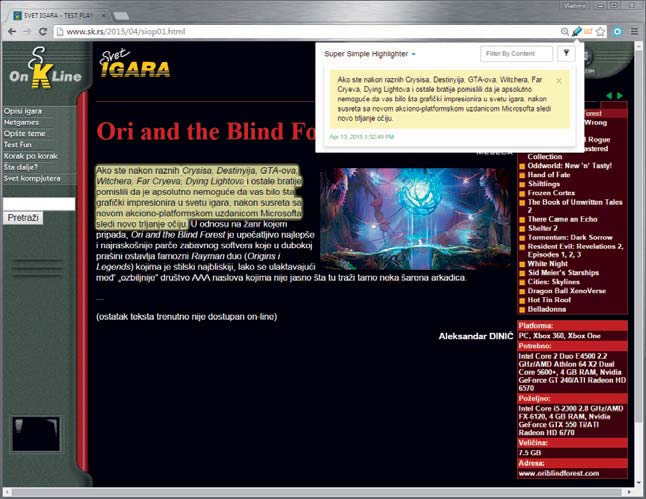Open Hot Tin Roof link

[549, 300]
